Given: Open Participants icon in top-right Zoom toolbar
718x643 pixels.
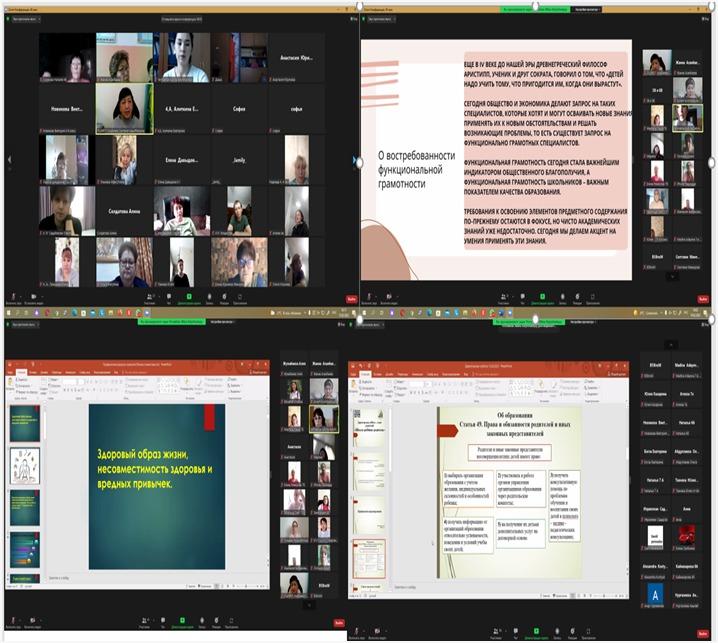Looking at the screenshot, I should pyautogui.click(x=505, y=297).
